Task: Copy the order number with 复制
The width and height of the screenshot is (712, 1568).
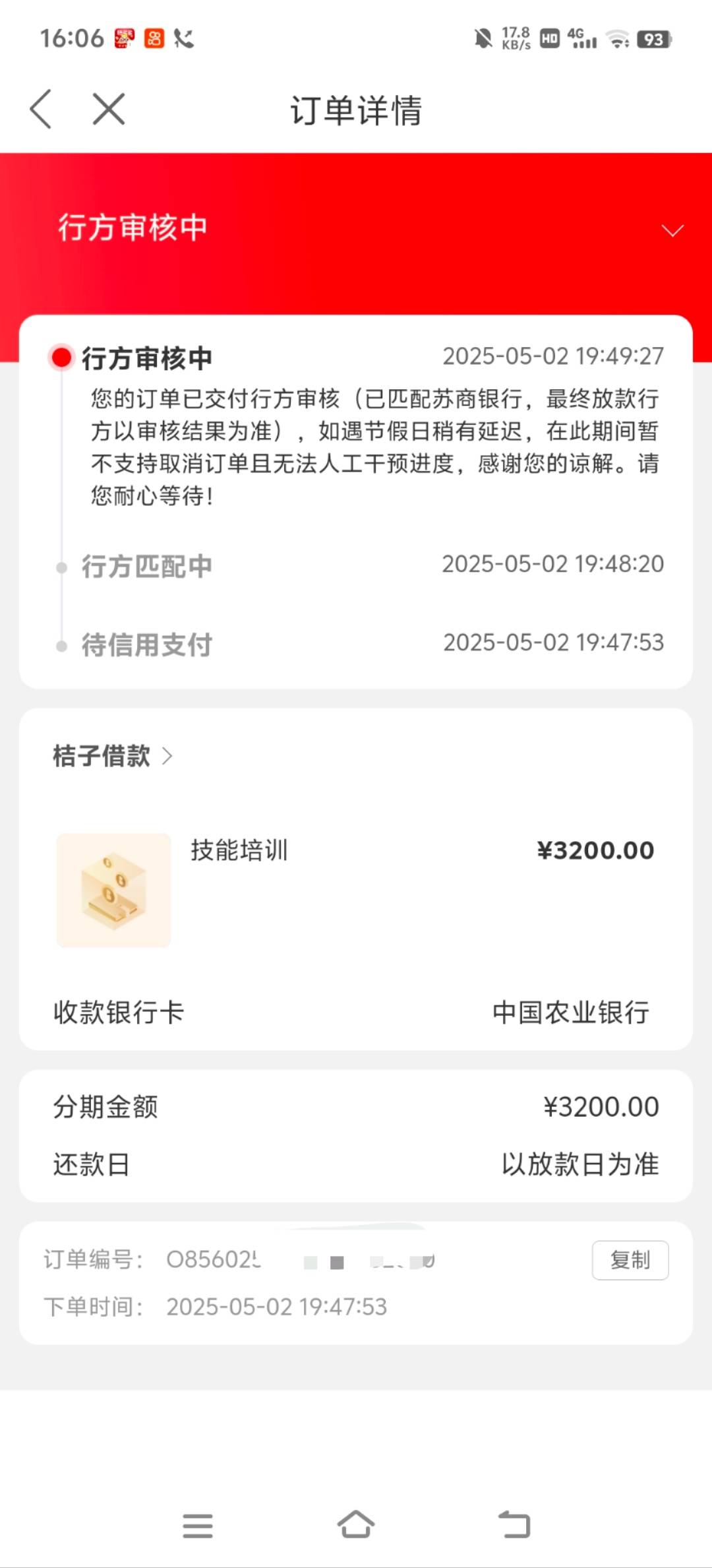Action: (x=630, y=1260)
